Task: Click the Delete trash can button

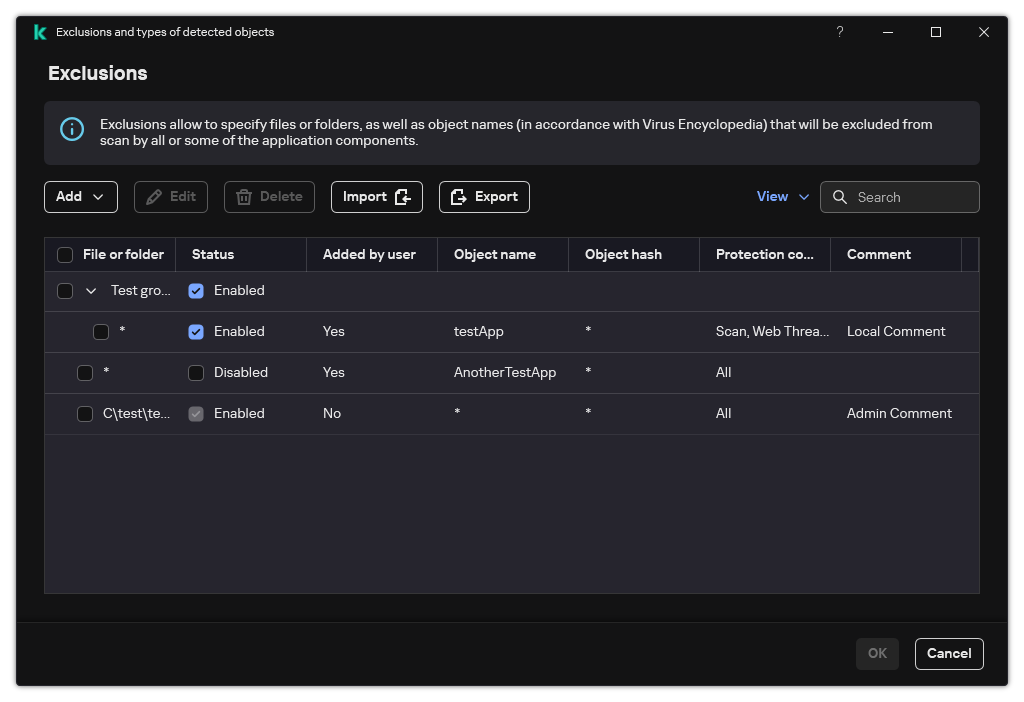Action: pyautogui.click(x=269, y=197)
